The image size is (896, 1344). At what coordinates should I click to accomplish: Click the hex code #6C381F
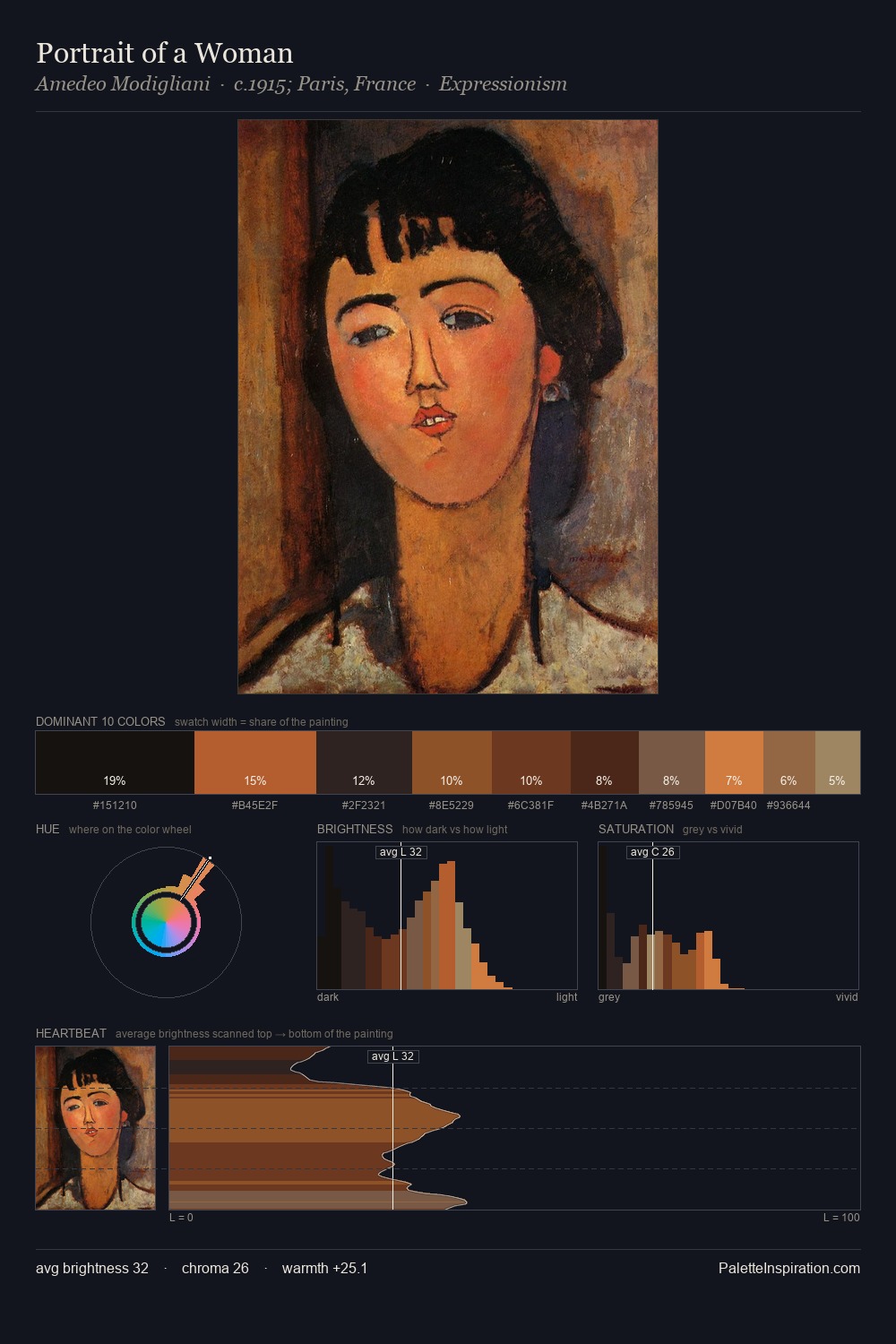click(531, 806)
